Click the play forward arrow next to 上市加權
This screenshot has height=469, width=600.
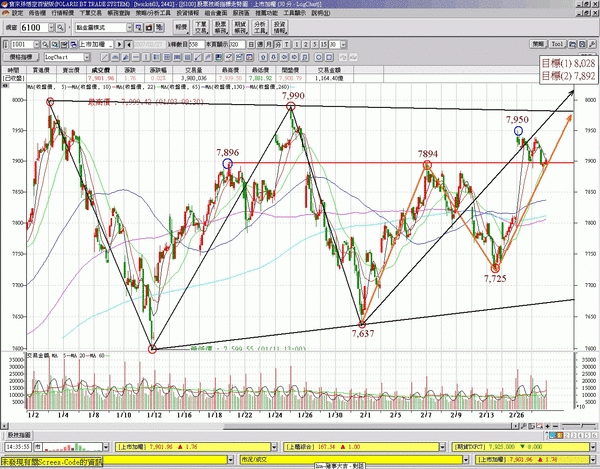pos(119,45)
